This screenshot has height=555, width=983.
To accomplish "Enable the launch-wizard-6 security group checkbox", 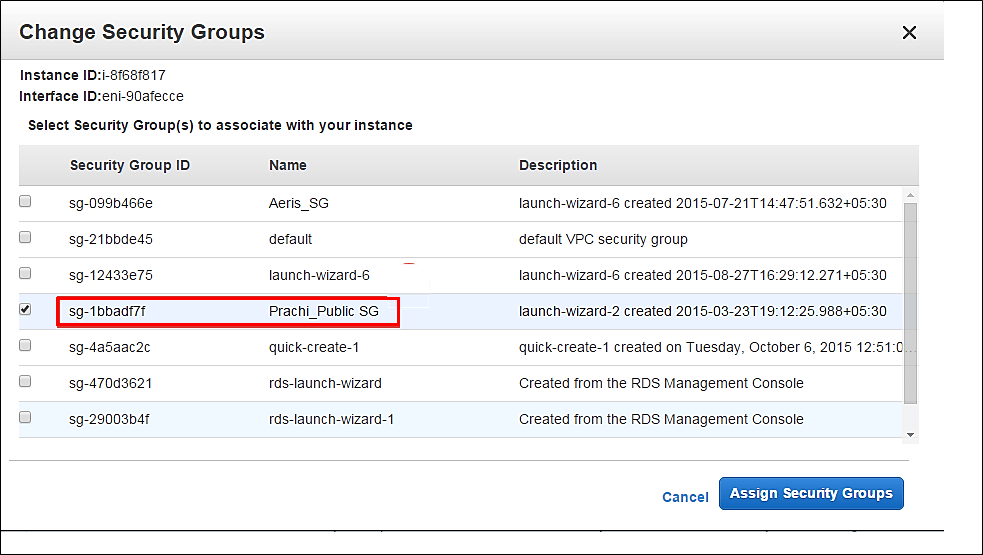I will (26, 273).
